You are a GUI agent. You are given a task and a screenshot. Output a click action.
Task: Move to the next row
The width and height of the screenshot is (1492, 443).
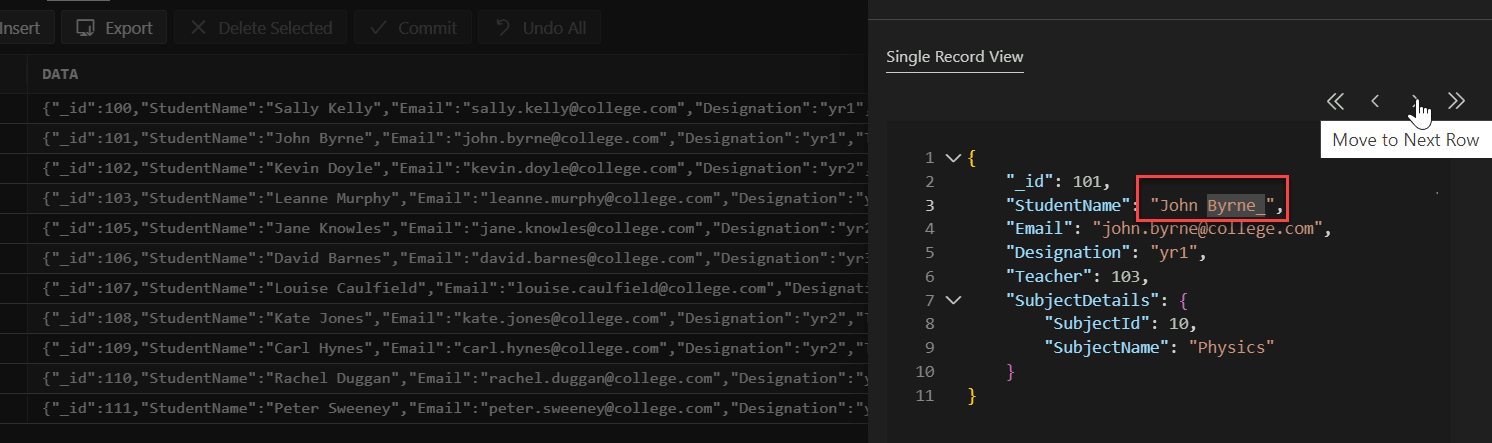tap(1415, 101)
